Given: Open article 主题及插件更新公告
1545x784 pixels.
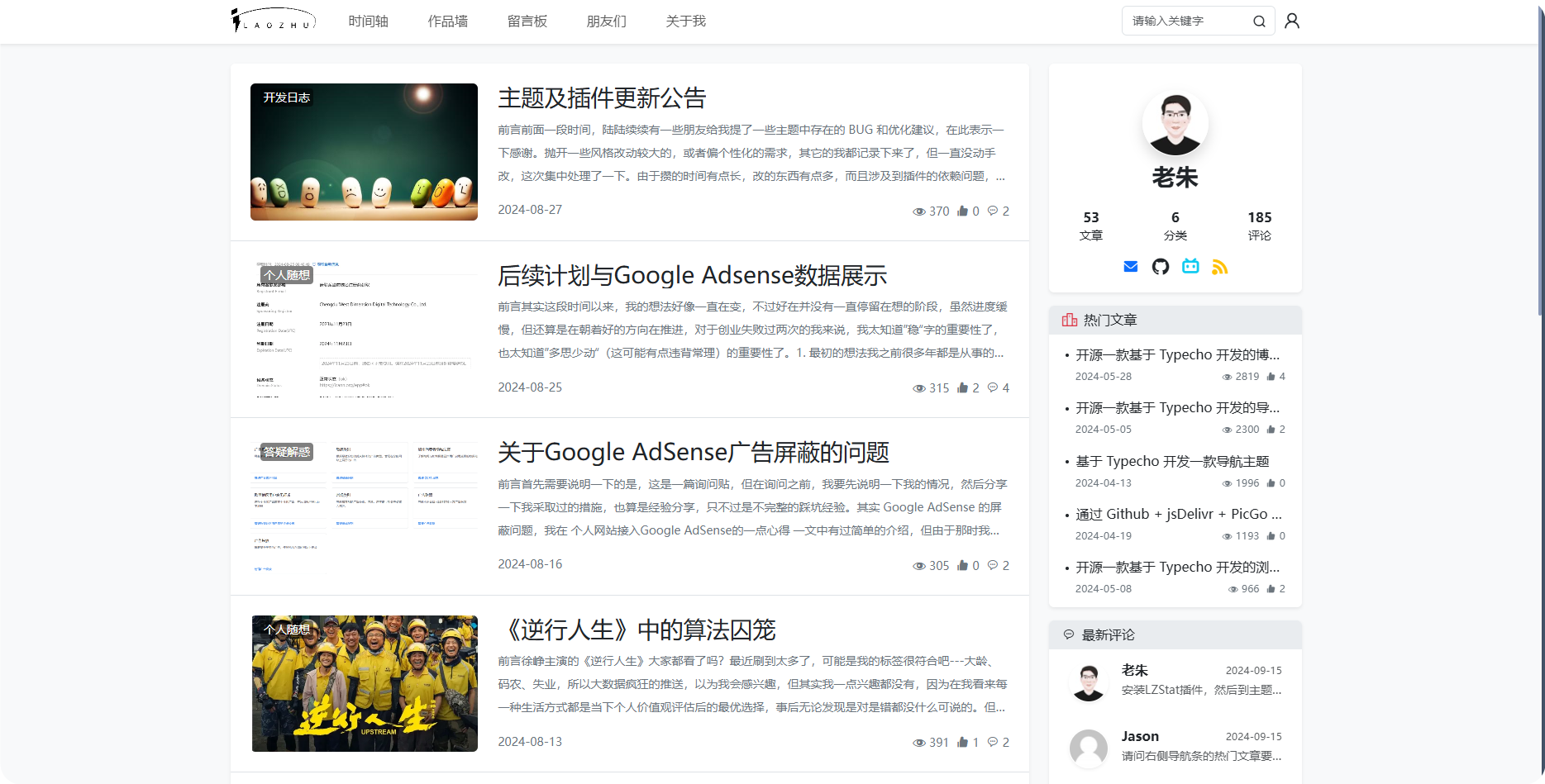Looking at the screenshot, I should point(602,98).
